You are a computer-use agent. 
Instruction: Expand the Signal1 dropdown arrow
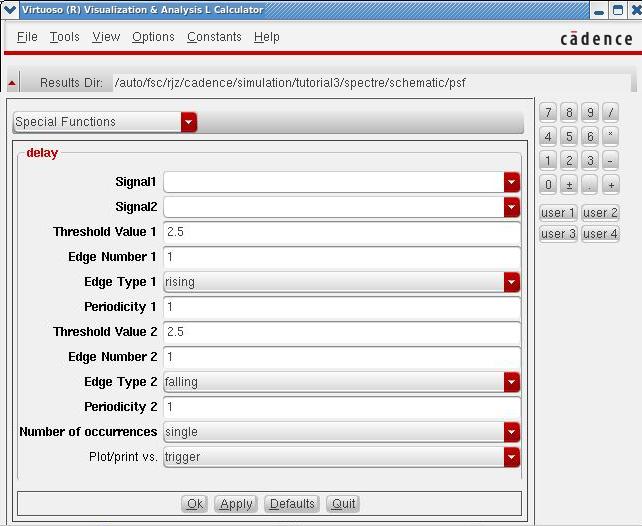512,182
